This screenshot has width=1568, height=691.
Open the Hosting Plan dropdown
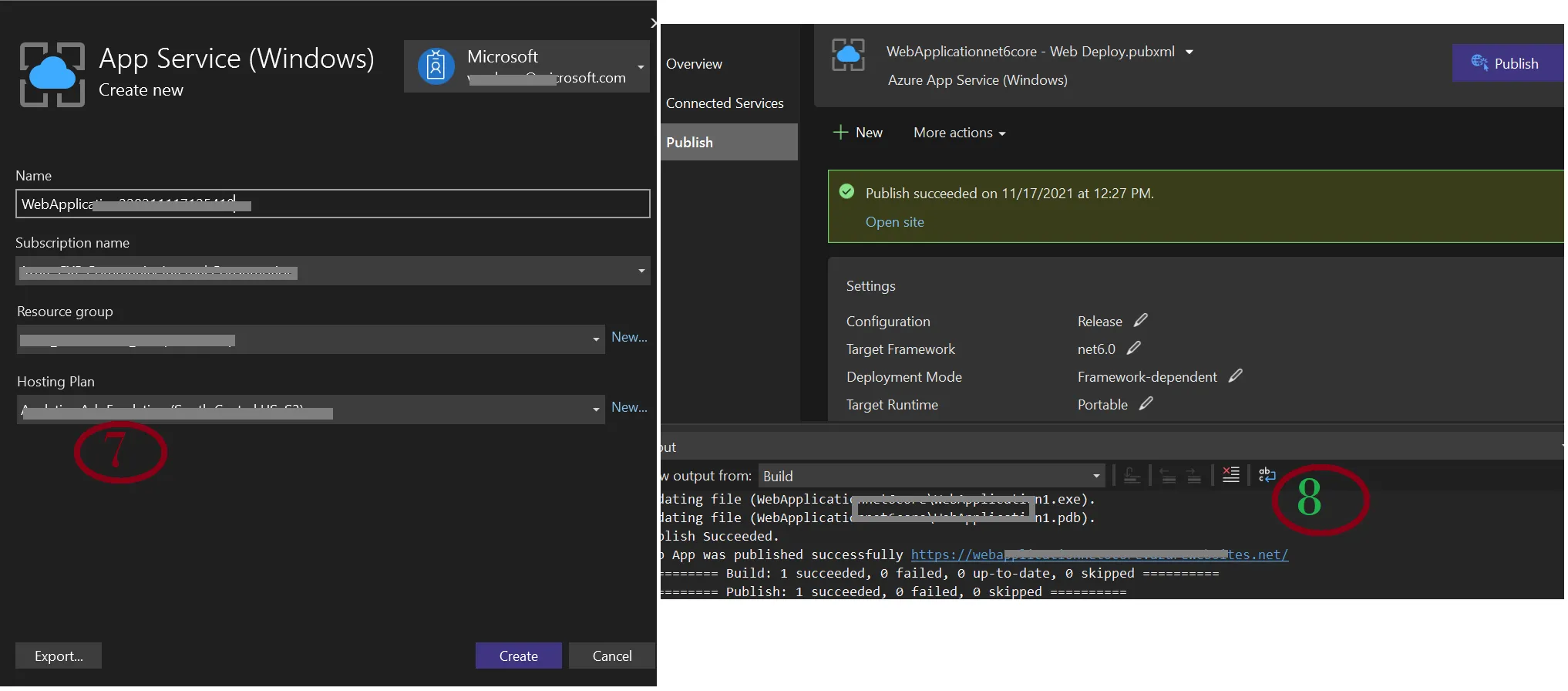click(311, 410)
